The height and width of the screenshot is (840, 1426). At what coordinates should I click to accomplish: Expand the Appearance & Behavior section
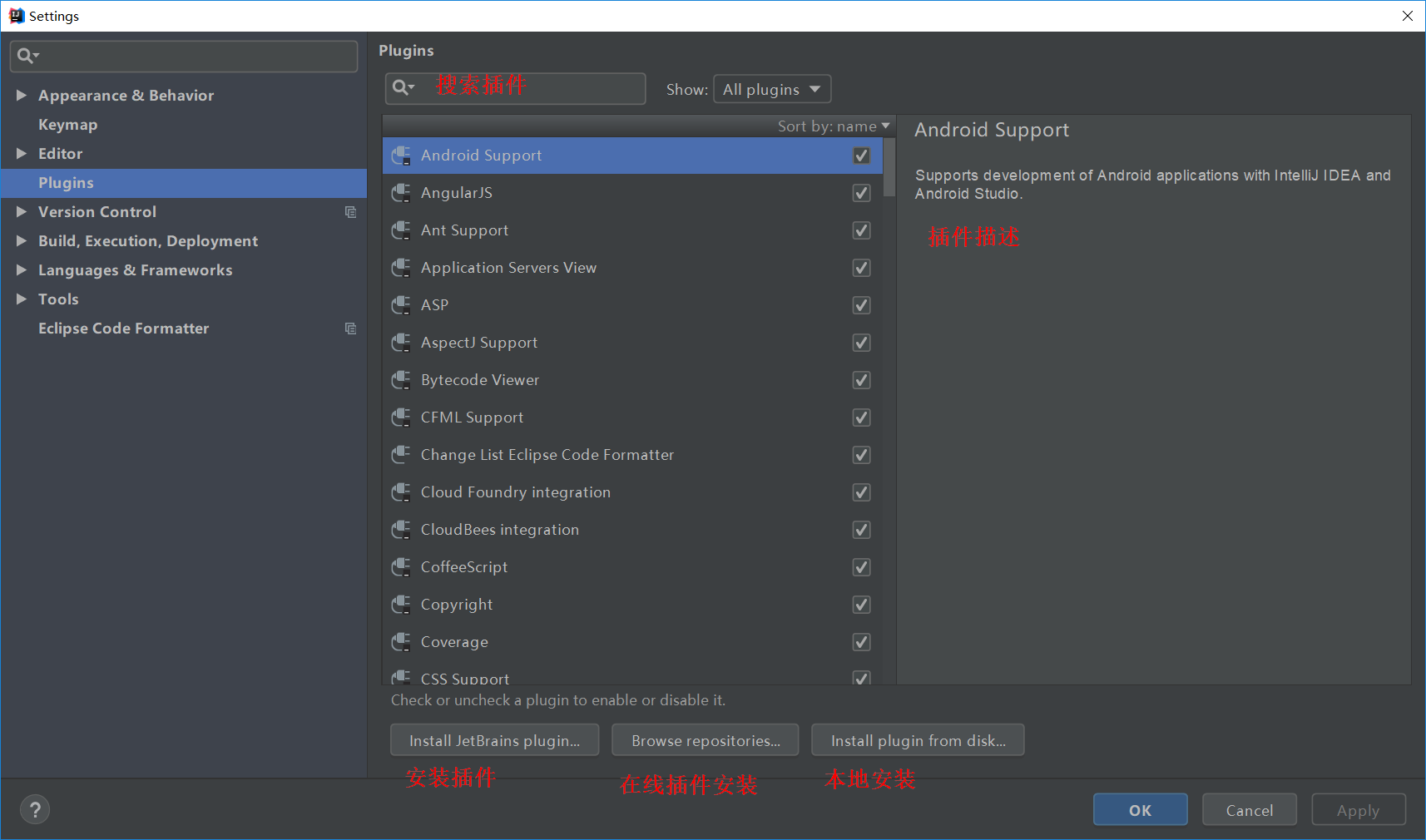pos(22,96)
